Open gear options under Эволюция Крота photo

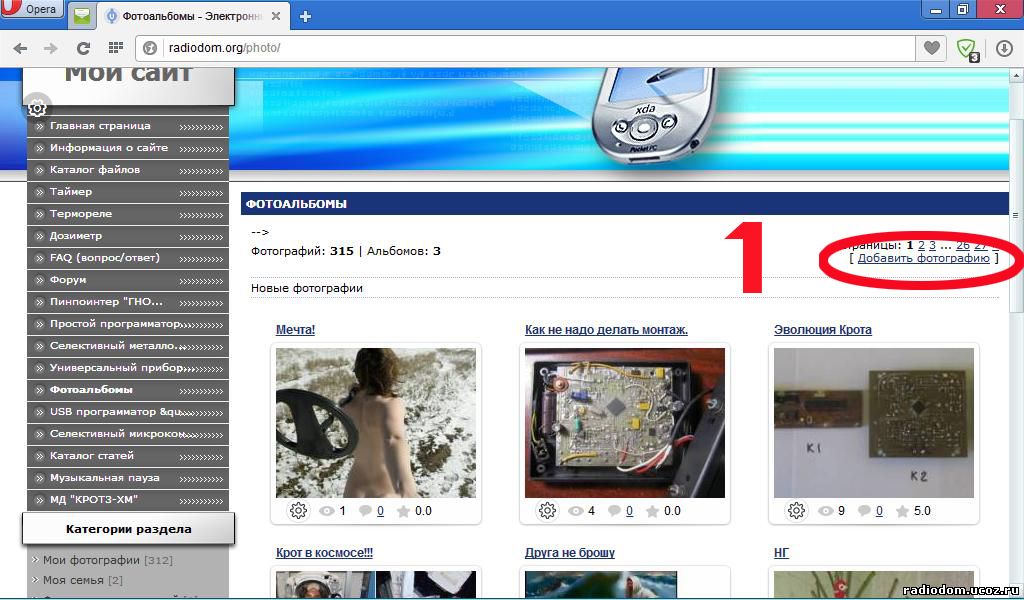[796, 511]
